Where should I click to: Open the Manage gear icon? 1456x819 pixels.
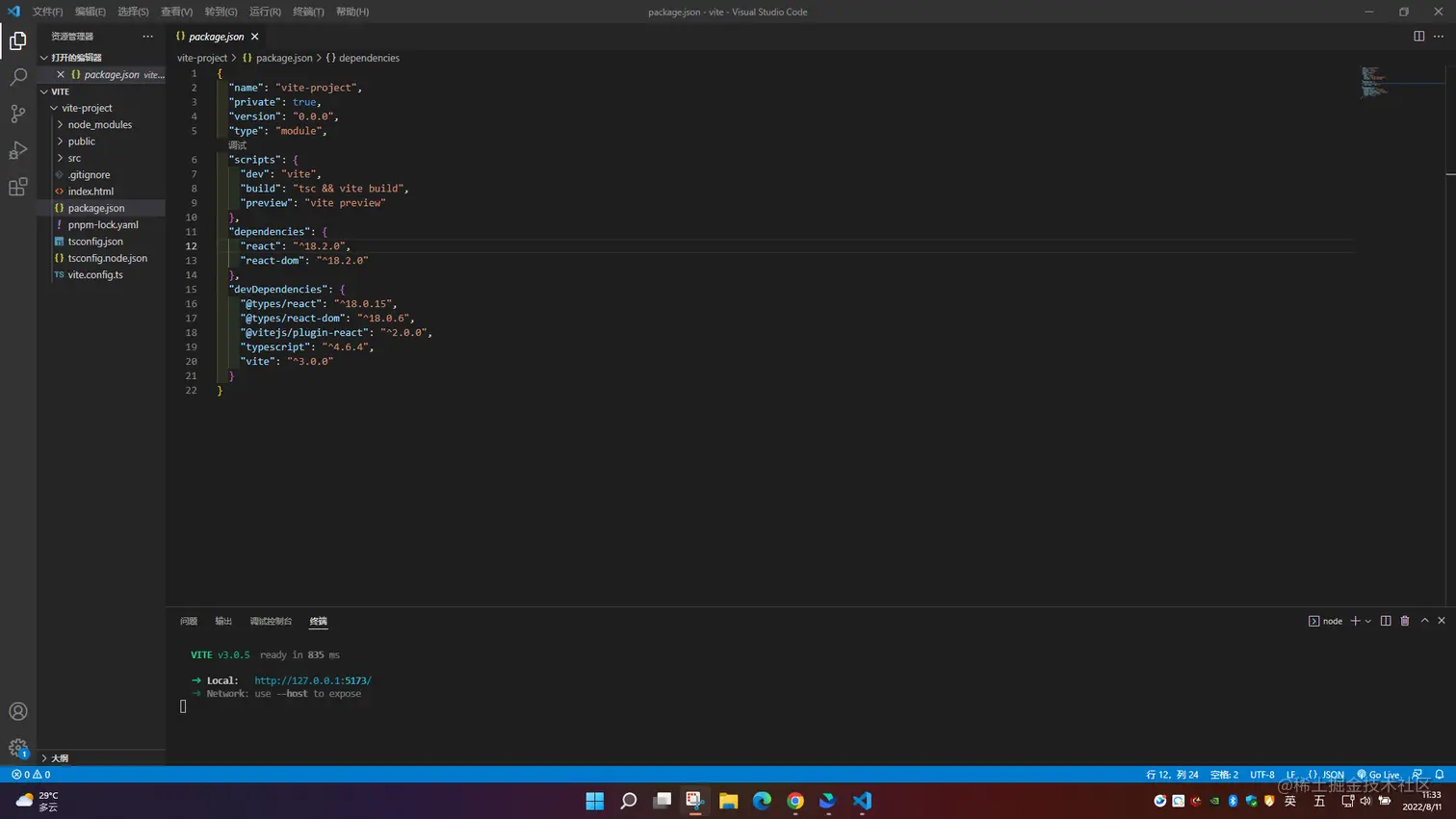18,748
